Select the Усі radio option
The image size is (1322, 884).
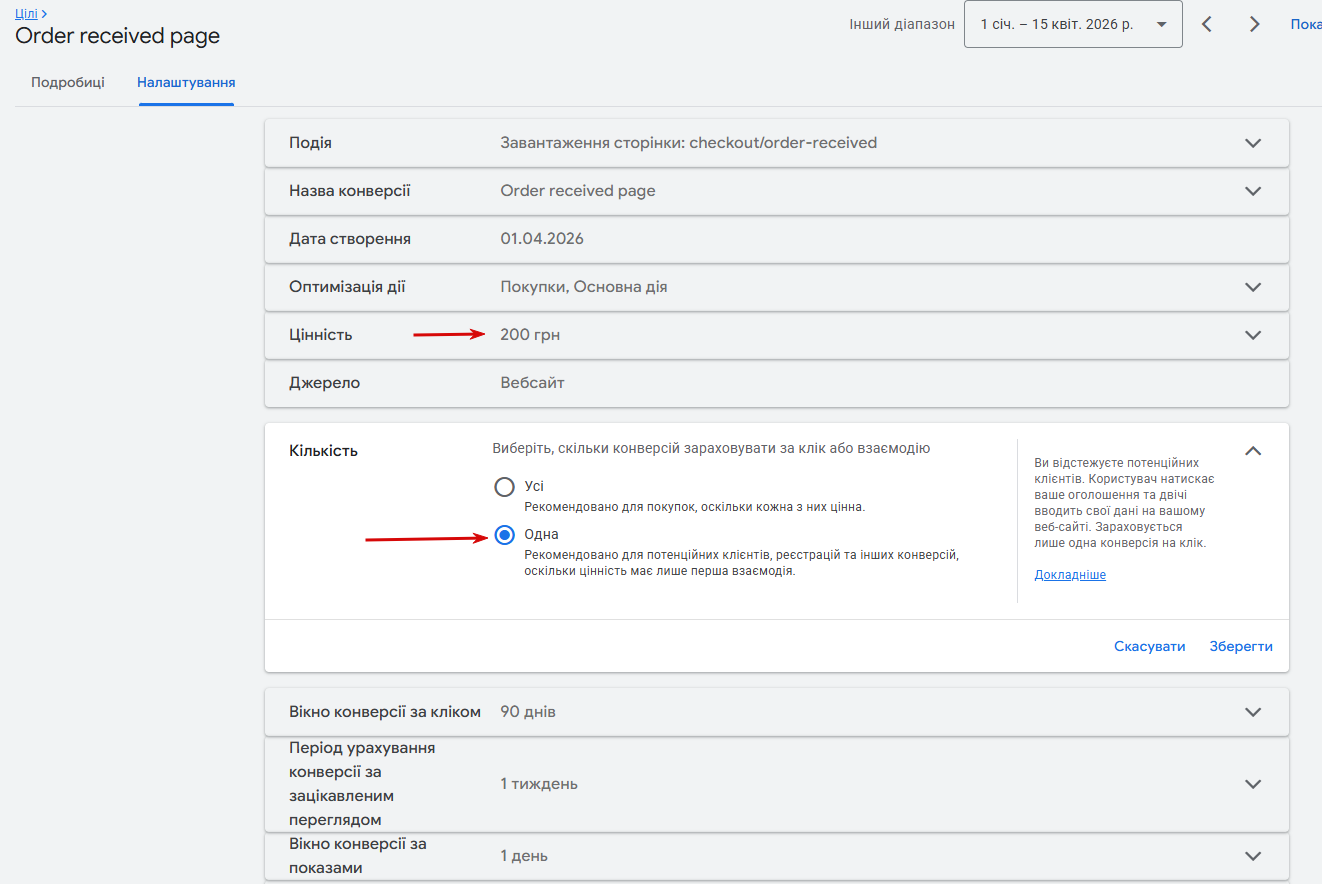click(505, 487)
